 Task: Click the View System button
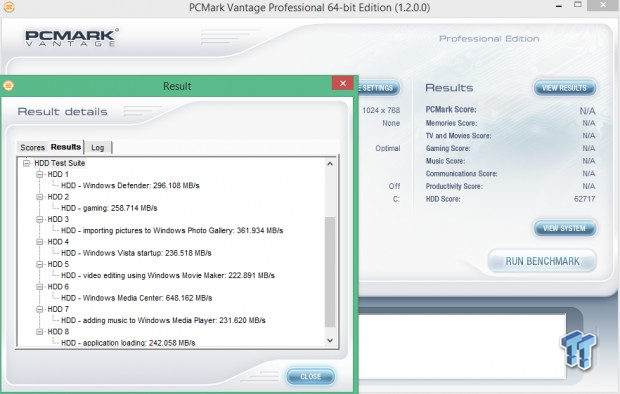(x=564, y=228)
